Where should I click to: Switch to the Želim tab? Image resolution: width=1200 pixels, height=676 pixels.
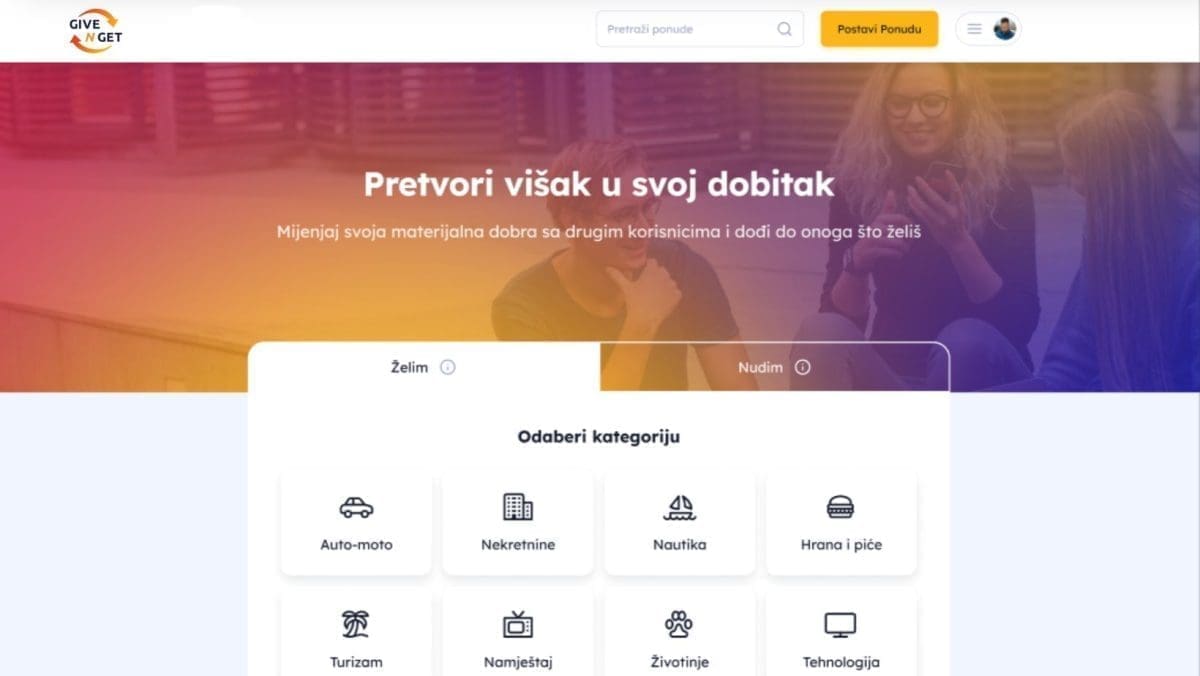pos(424,367)
